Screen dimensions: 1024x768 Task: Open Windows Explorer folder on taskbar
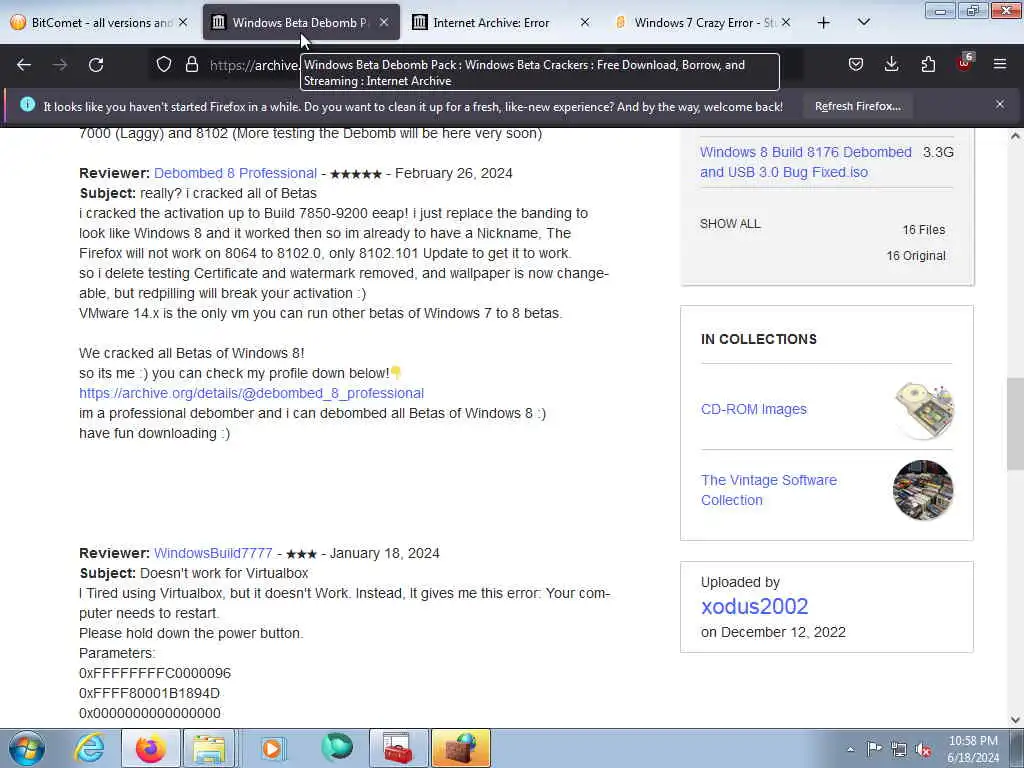click(x=209, y=748)
